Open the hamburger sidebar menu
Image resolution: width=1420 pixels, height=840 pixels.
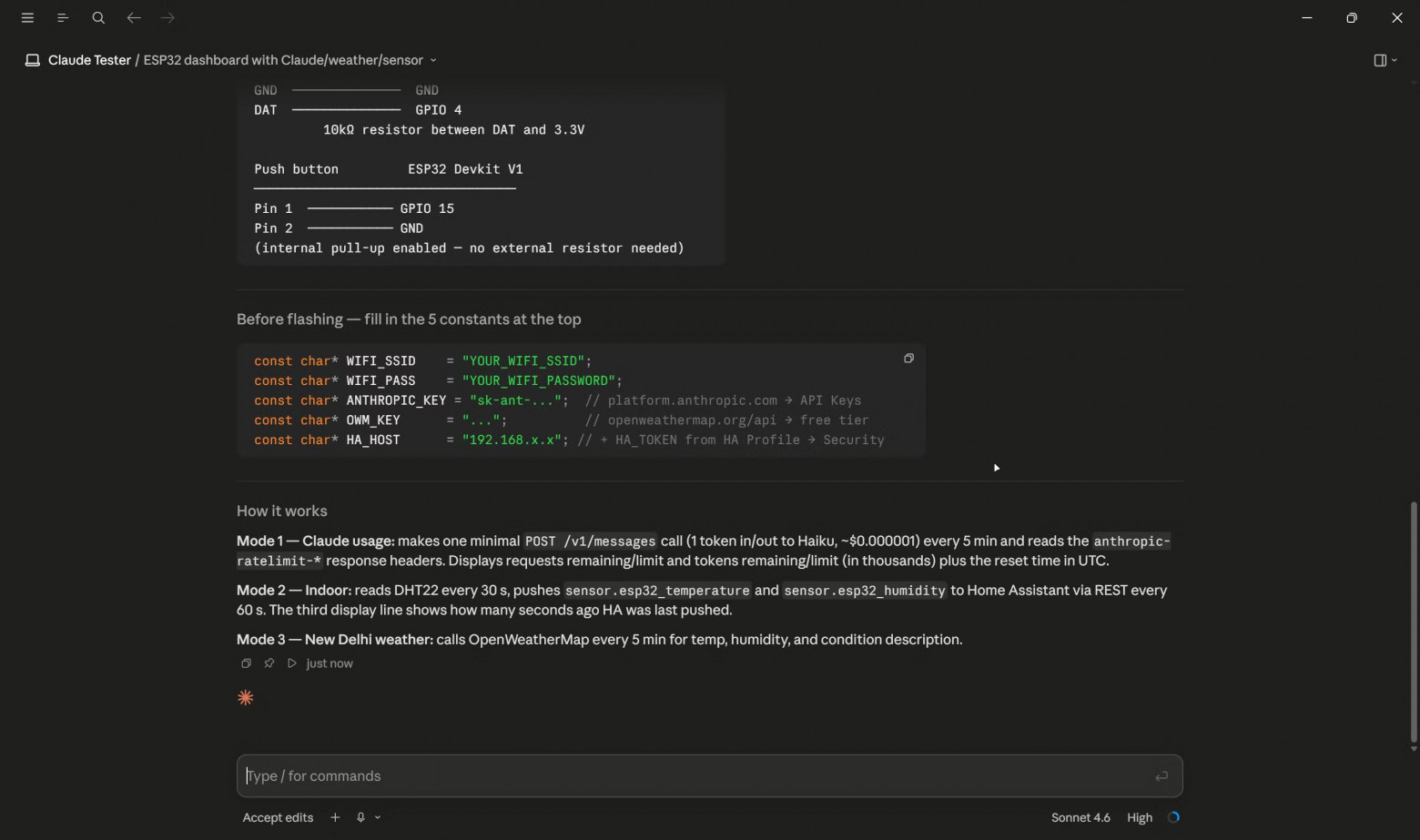(x=27, y=17)
